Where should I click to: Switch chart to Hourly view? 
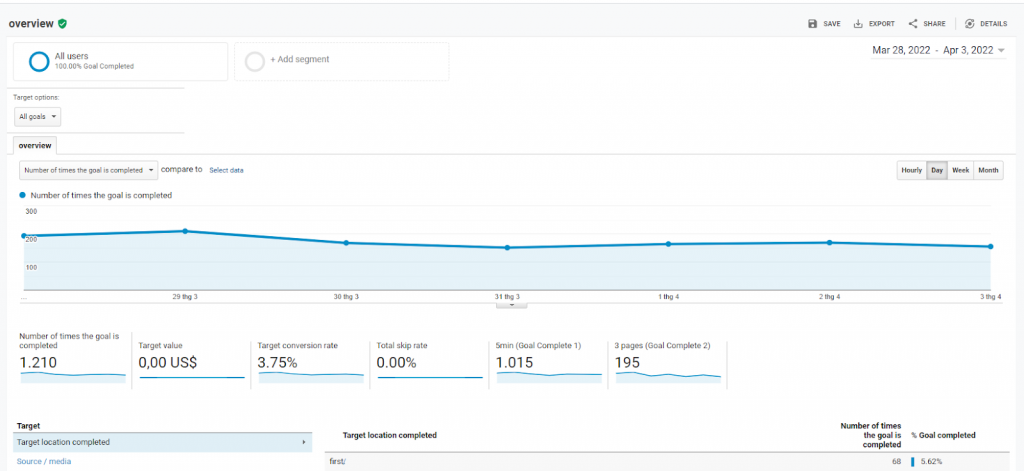912,170
